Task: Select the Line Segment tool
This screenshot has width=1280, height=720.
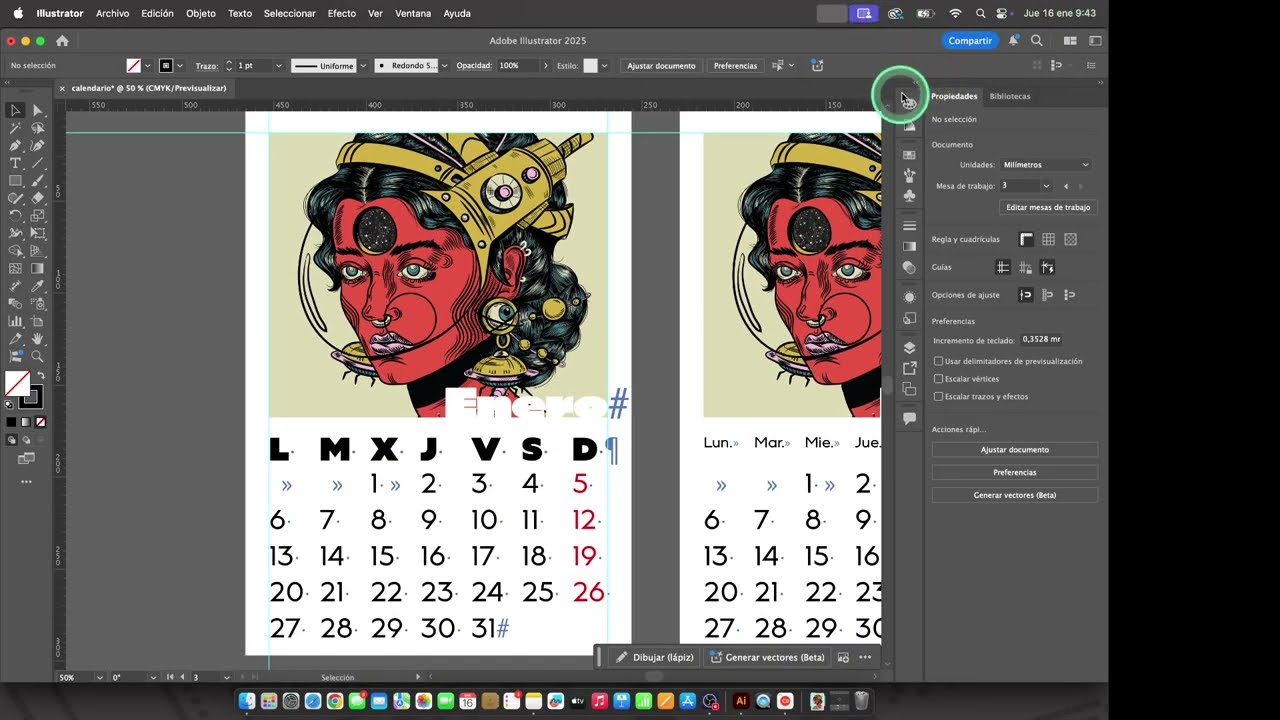Action: tap(37, 163)
